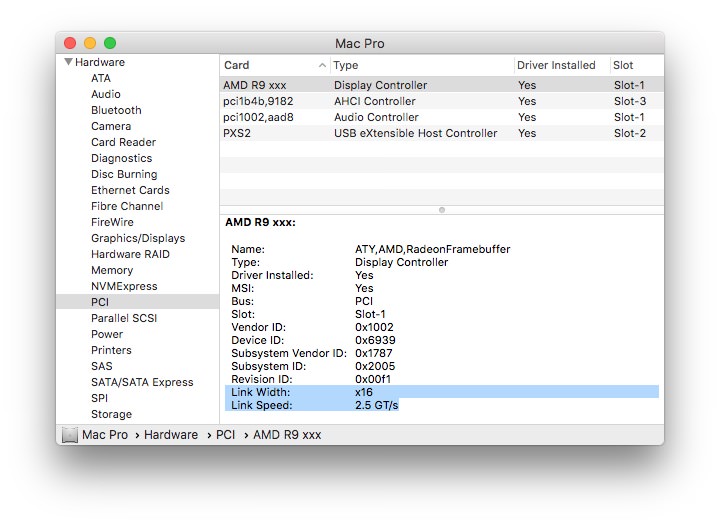Click the Slot-2 cell
Image resolution: width=720 pixels, height=525 pixels.
click(630, 133)
